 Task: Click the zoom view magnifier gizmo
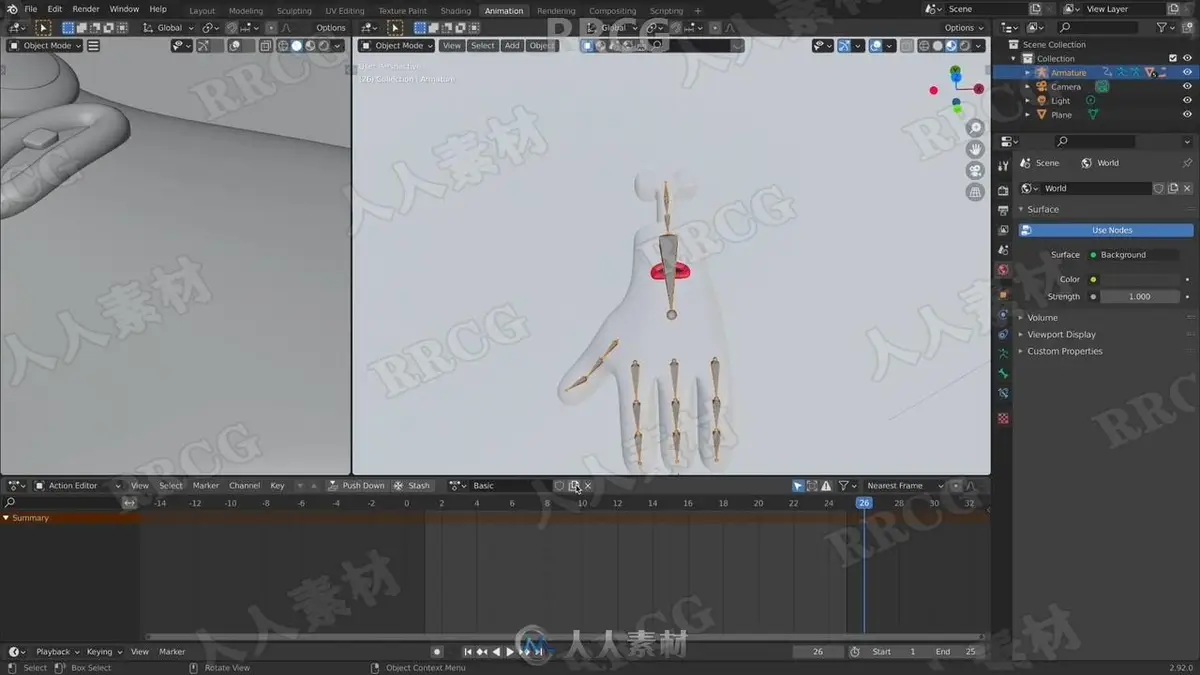pyautogui.click(x=975, y=128)
